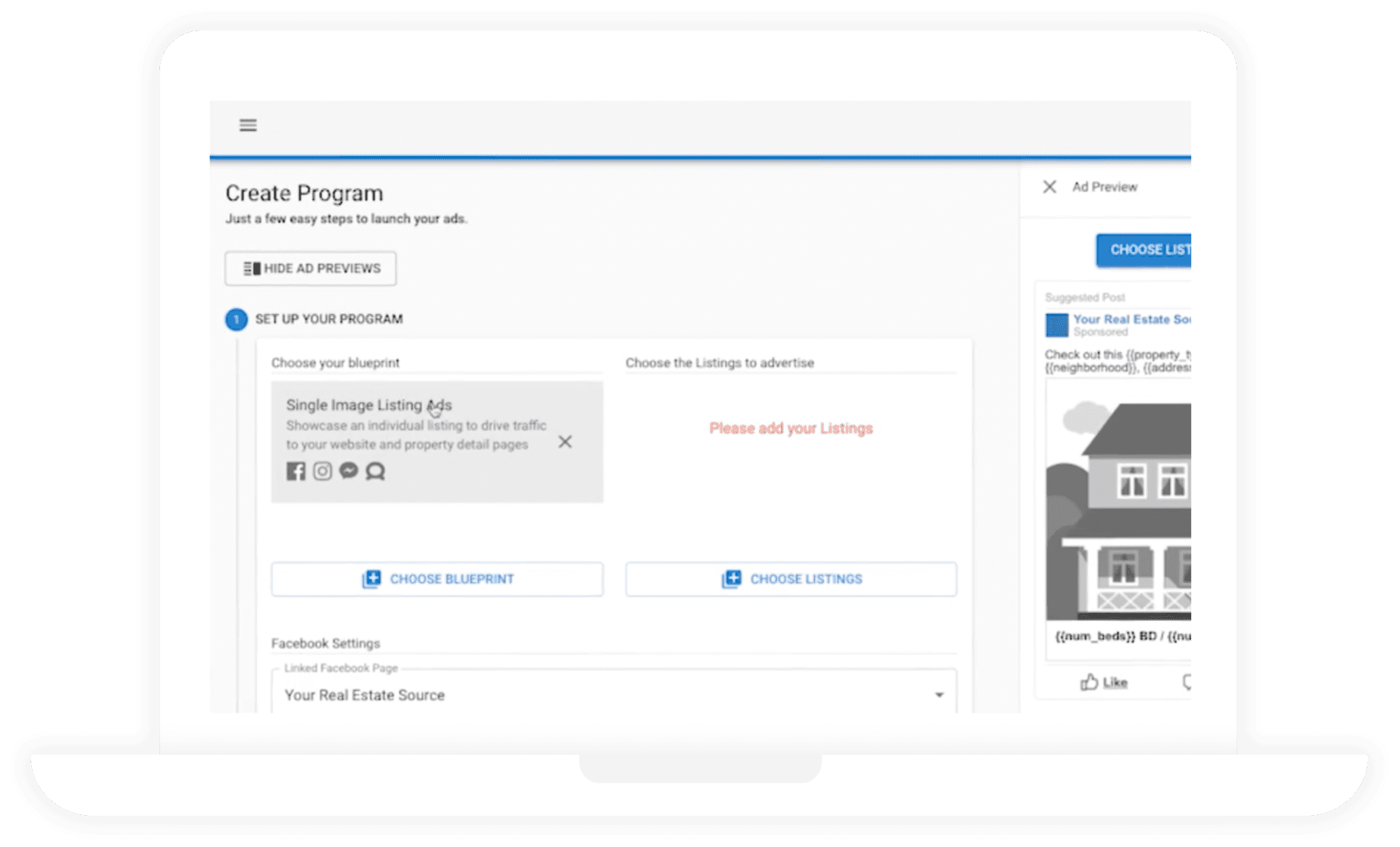
Task: Click the Messenger icon in blueprint card
Action: [349, 470]
